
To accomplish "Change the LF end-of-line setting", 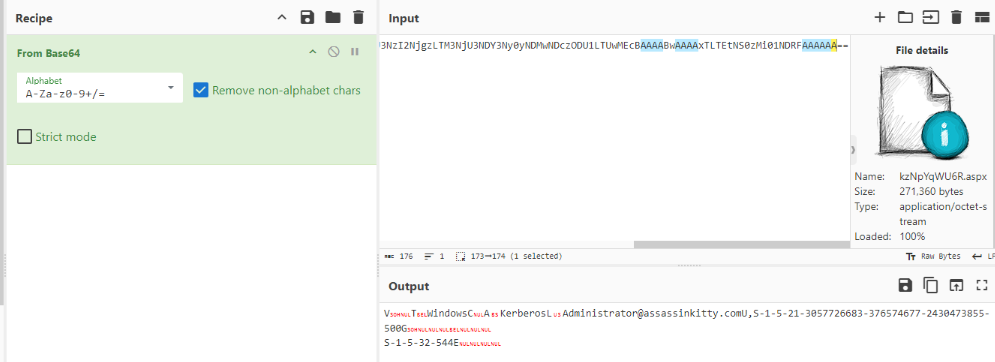I will point(983,257).
